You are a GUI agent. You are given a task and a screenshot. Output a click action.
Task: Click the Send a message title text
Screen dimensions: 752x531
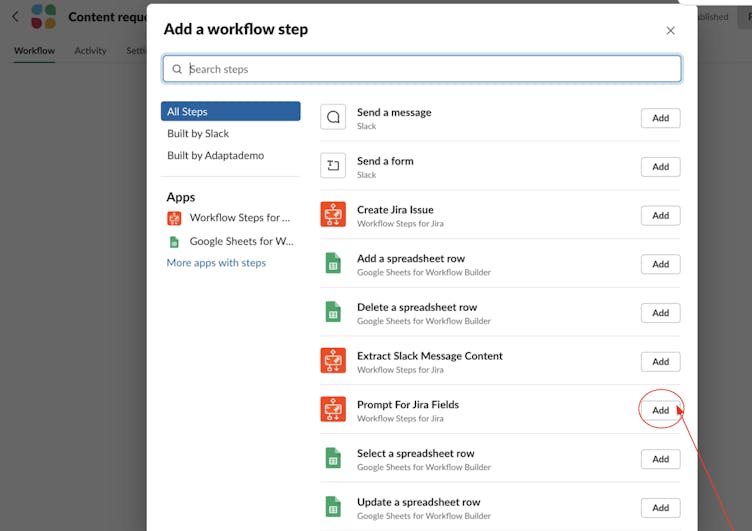394,112
